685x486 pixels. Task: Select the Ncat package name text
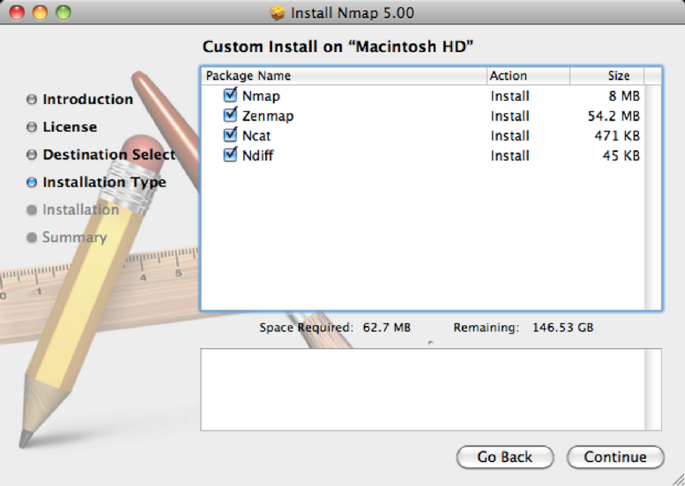(256, 136)
